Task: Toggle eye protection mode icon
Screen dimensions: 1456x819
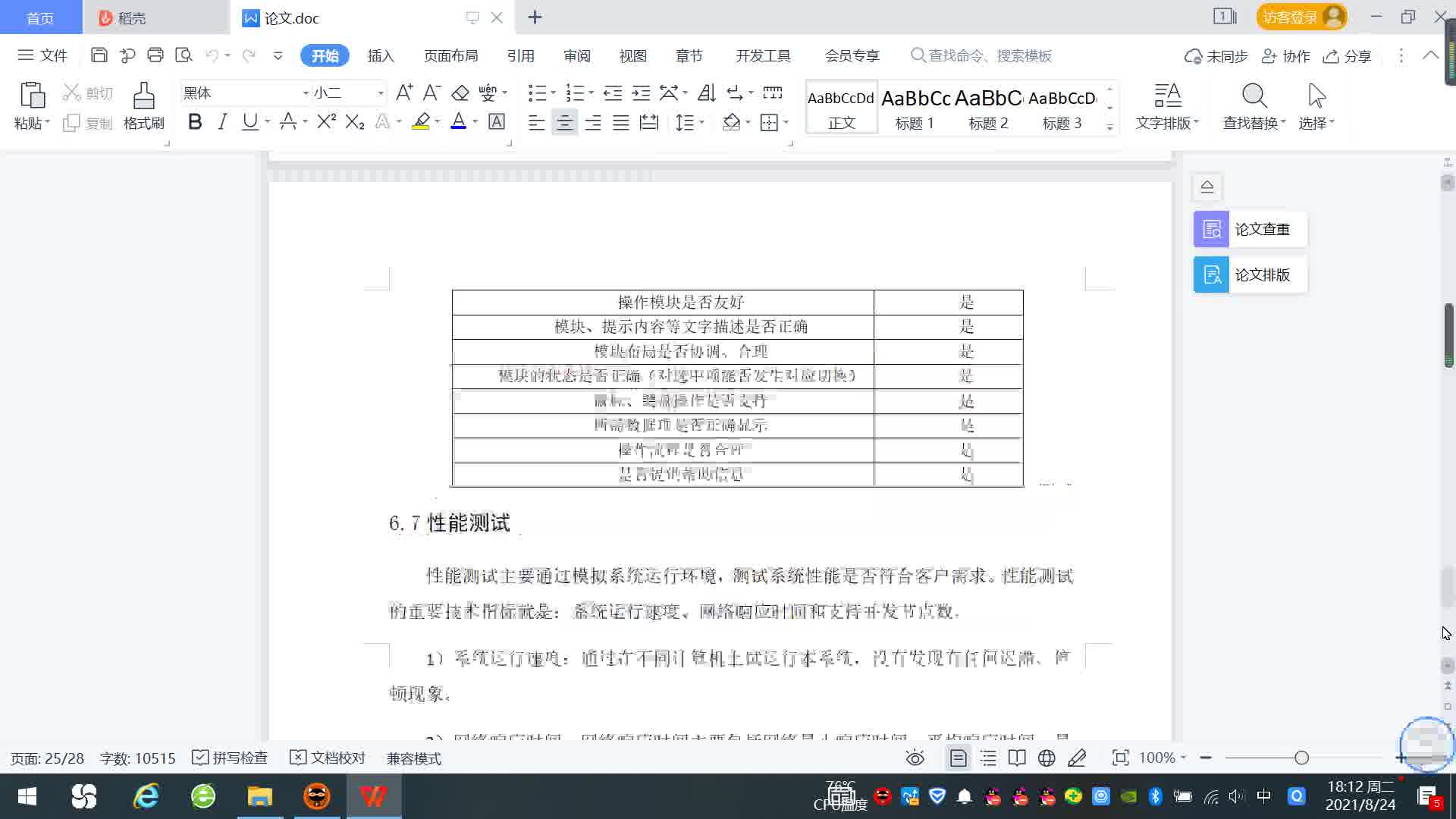Action: pos(915,758)
